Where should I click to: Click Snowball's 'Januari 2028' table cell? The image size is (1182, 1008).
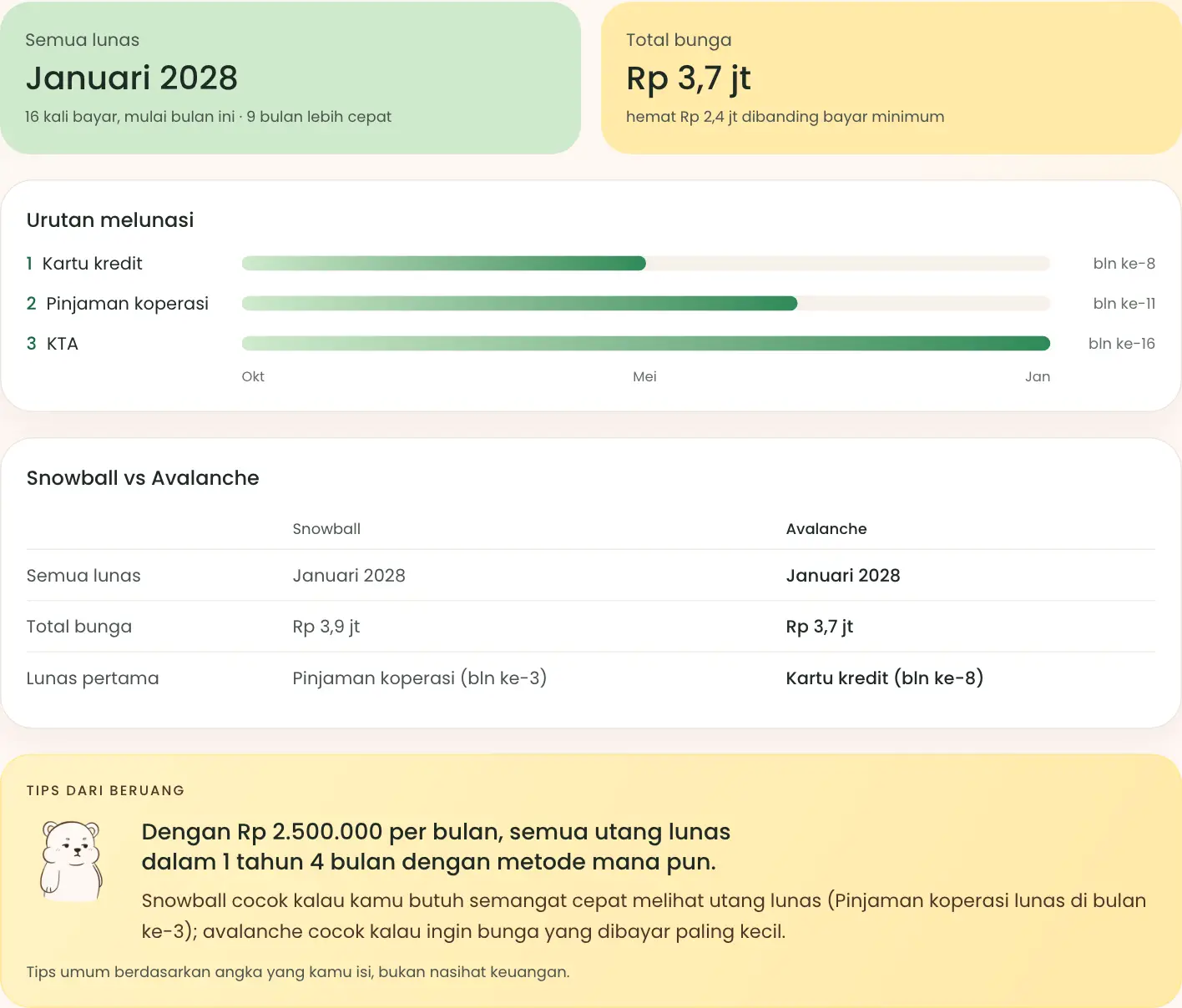coord(349,576)
